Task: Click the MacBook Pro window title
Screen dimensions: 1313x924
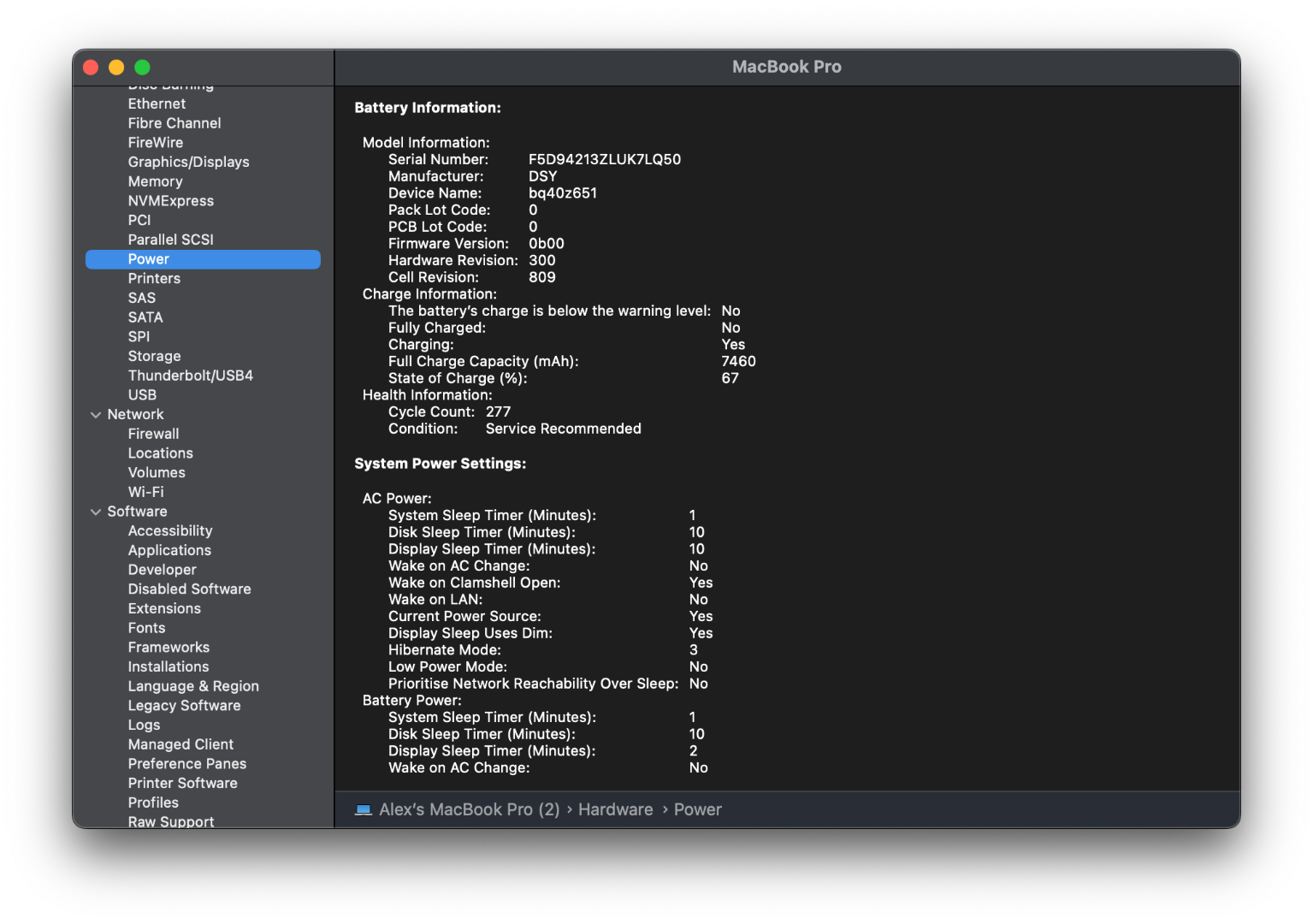Action: [786, 67]
